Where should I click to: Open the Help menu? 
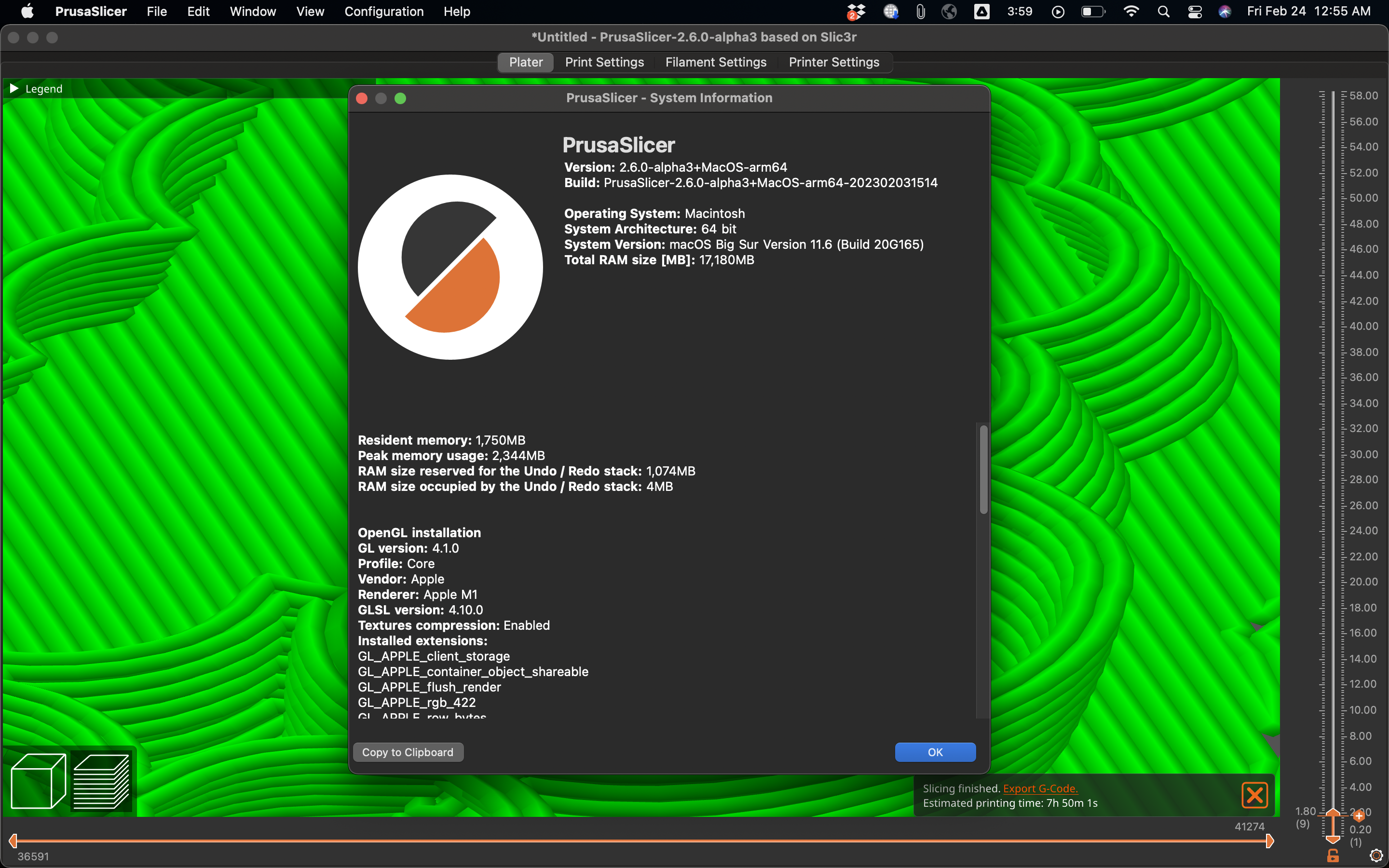(x=457, y=12)
